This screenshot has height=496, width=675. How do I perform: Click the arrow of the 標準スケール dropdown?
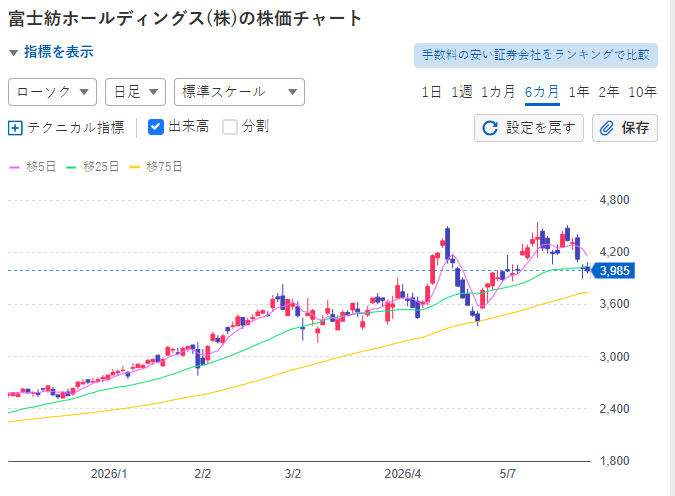pos(292,92)
